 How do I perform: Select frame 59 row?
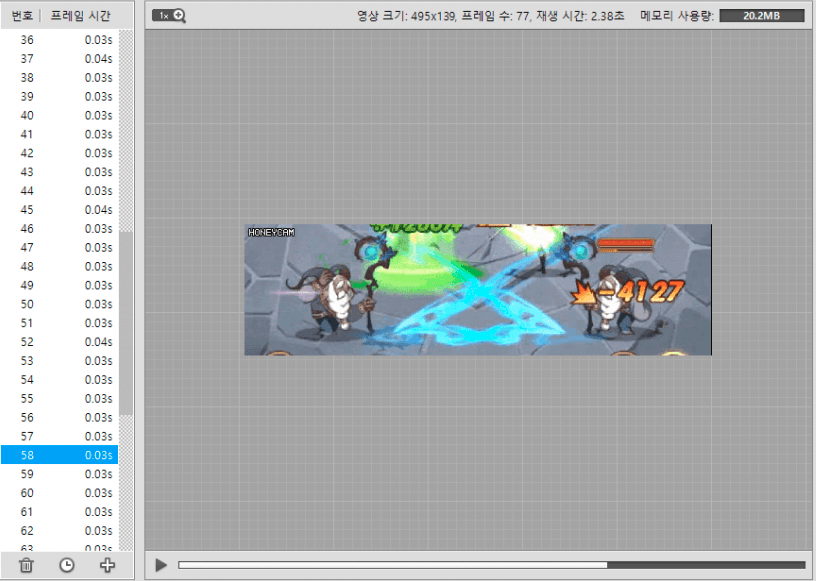point(59,474)
